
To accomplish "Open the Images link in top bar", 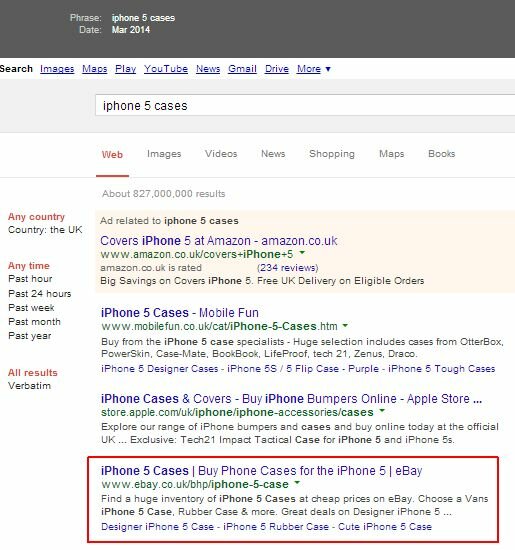I will tap(57, 69).
